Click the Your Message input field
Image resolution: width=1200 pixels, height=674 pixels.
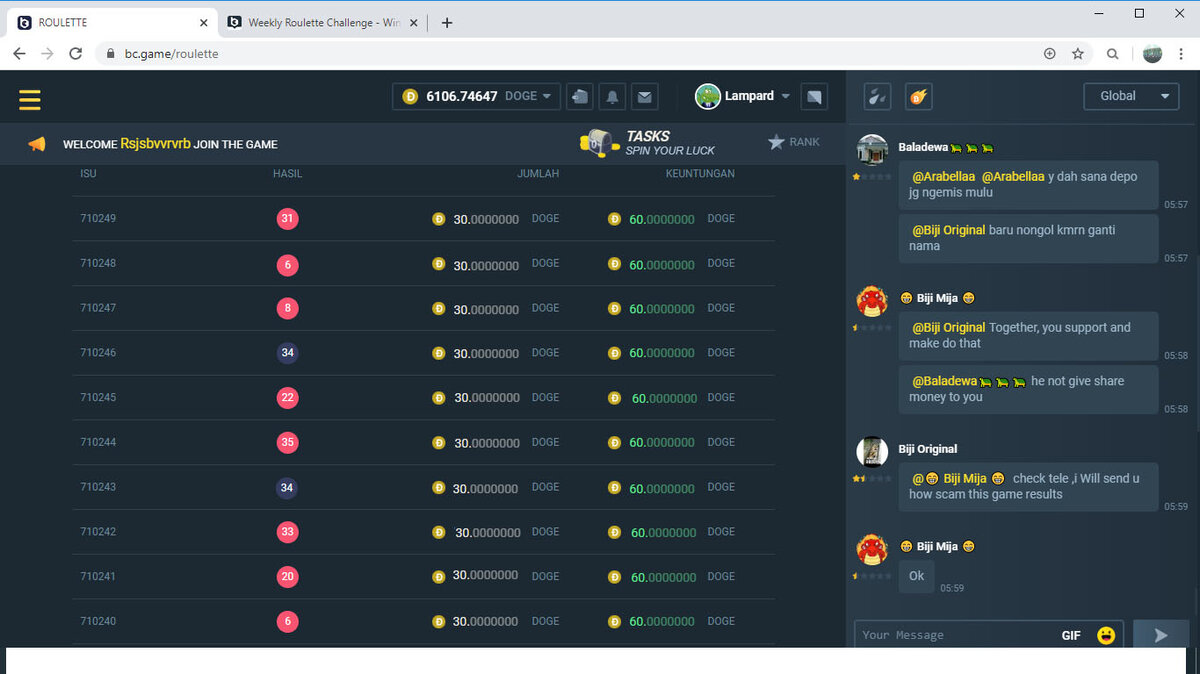(x=950, y=635)
